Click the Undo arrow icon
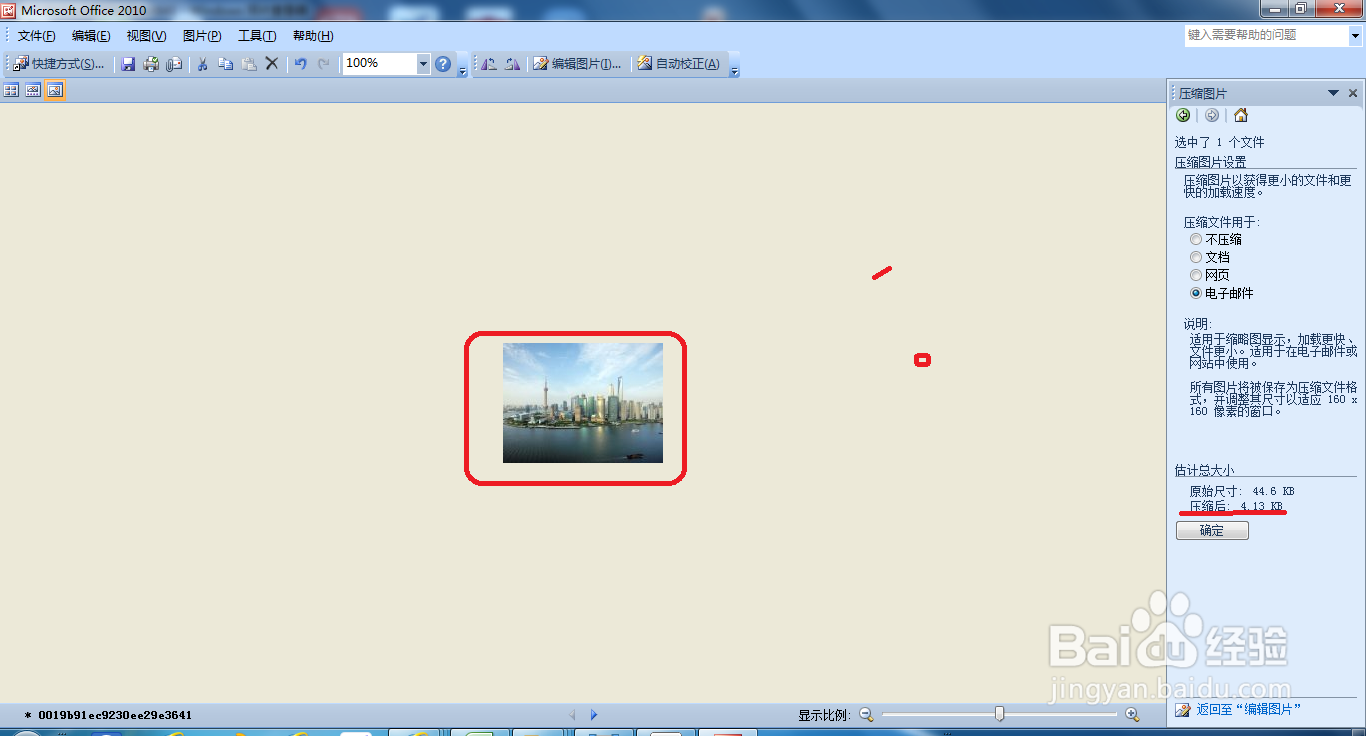The width and height of the screenshot is (1366, 736). [x=300, y=64]
